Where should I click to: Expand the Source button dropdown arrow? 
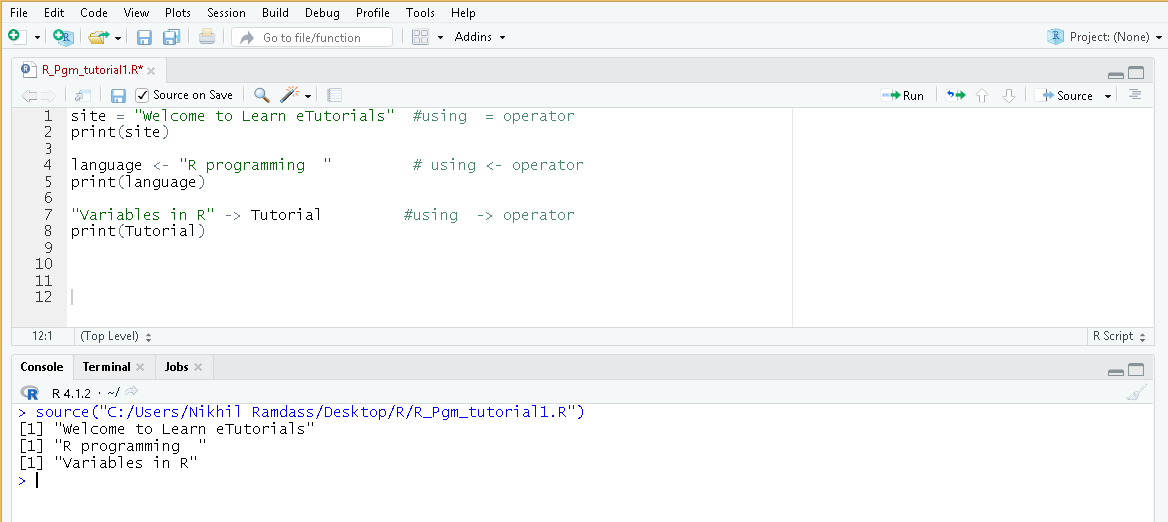pos(1108,96)
